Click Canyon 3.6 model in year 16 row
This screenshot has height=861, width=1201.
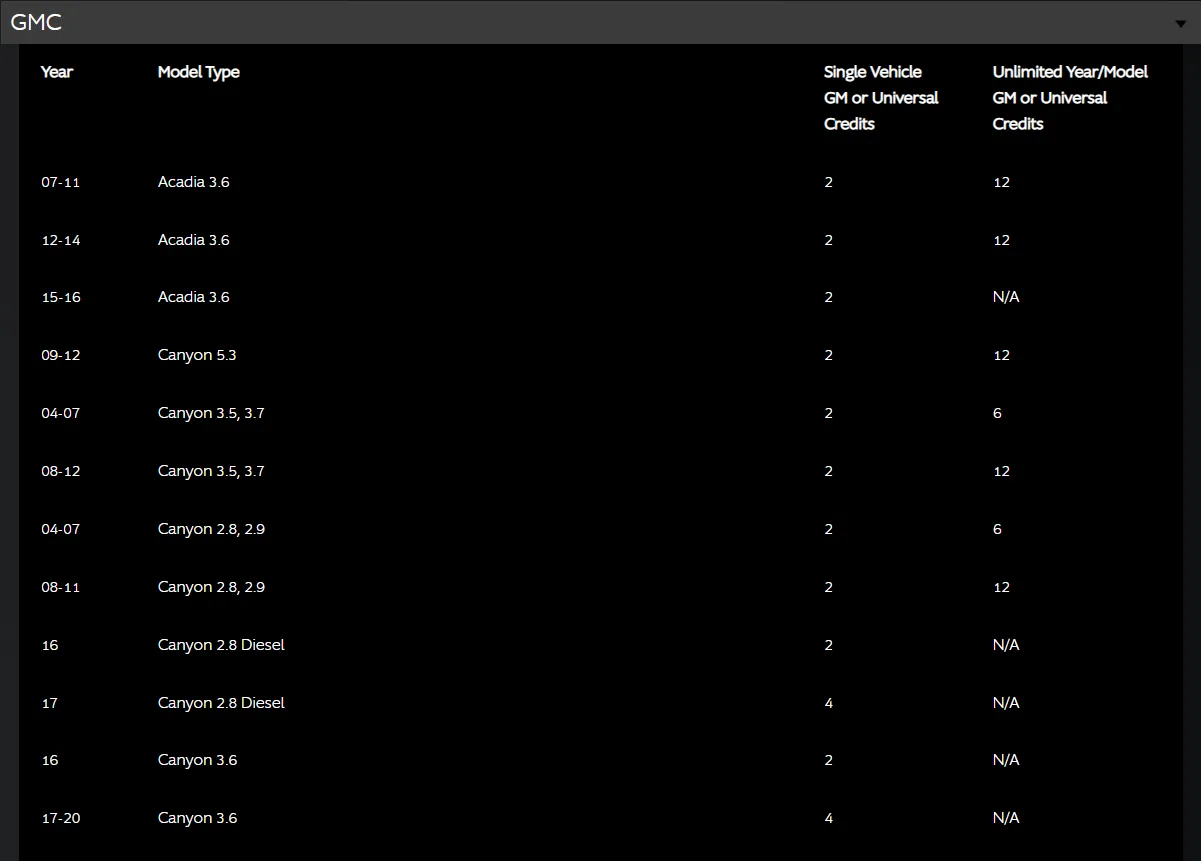pyautogui.click(x=197, y=760)
